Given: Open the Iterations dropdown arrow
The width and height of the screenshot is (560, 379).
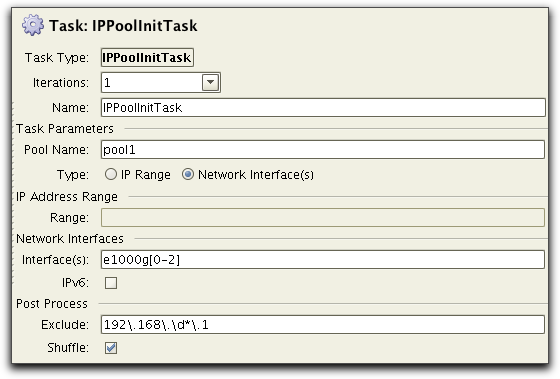Looking at the screenshot, I should click(210, 83).
